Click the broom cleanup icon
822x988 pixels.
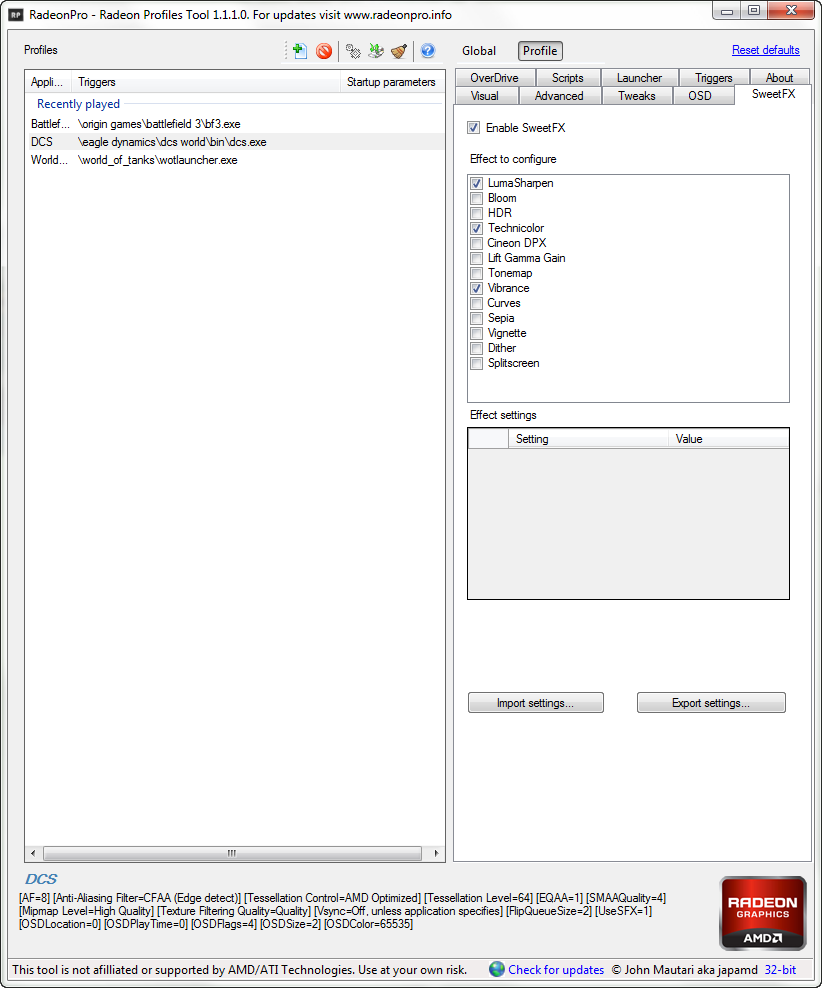tap(399, 51)
